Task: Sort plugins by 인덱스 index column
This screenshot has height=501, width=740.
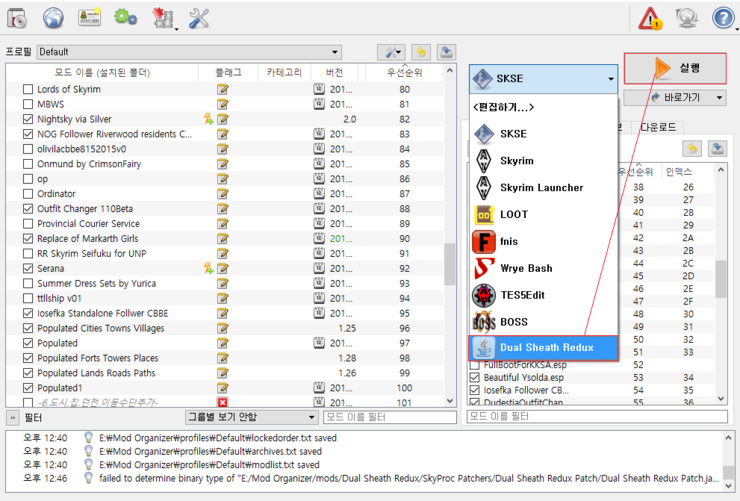Action: tap(679, 172)
